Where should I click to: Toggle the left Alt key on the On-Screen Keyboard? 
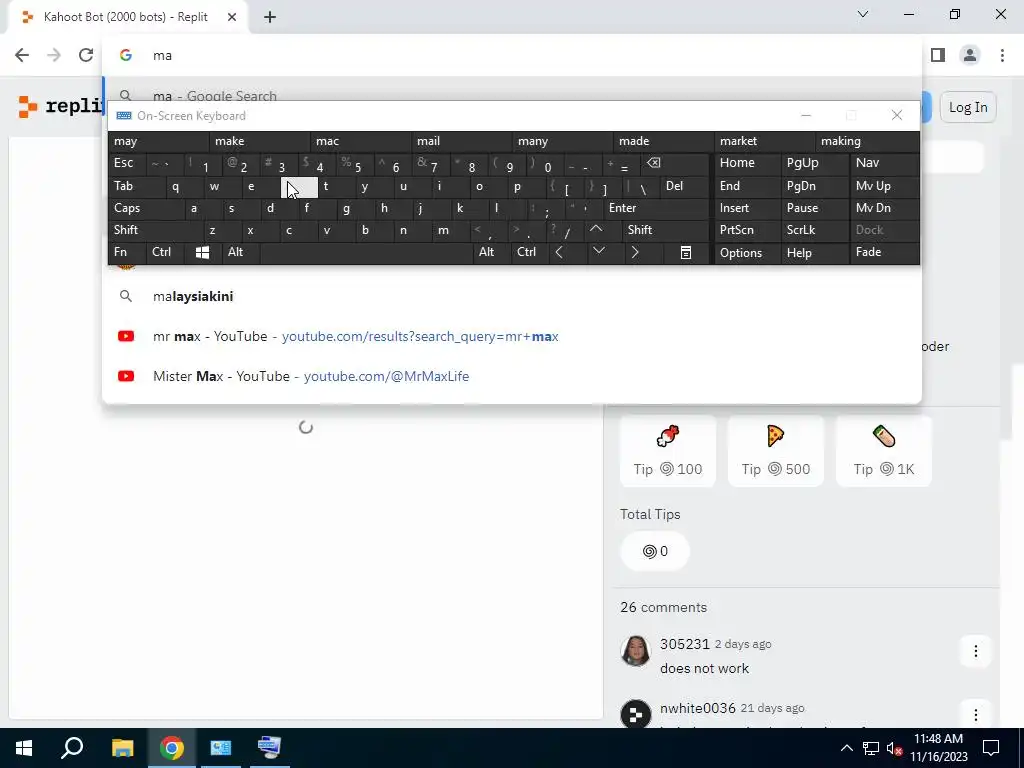point(240,253)
